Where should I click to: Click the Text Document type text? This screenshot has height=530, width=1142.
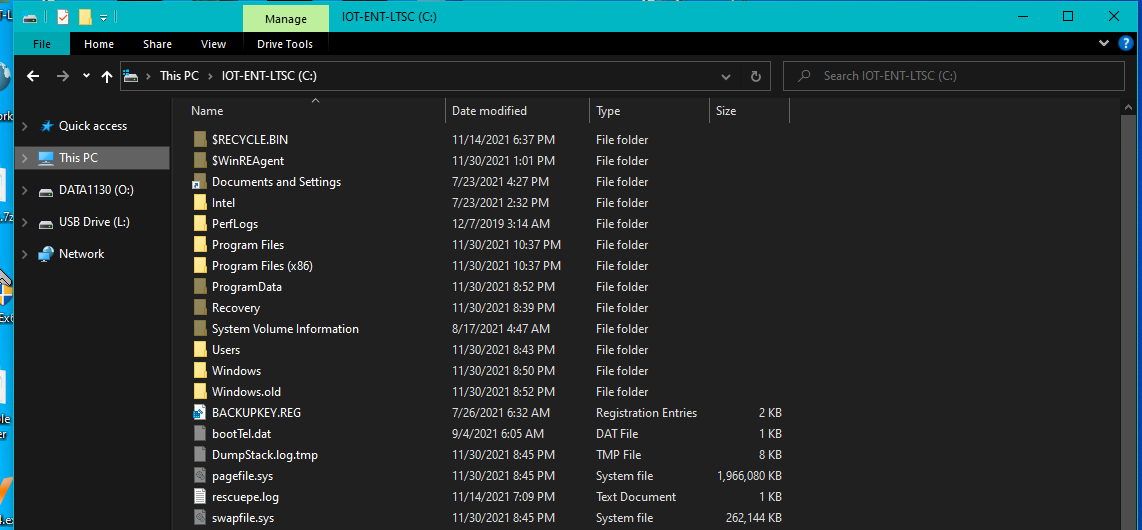[x=636, y=497]
